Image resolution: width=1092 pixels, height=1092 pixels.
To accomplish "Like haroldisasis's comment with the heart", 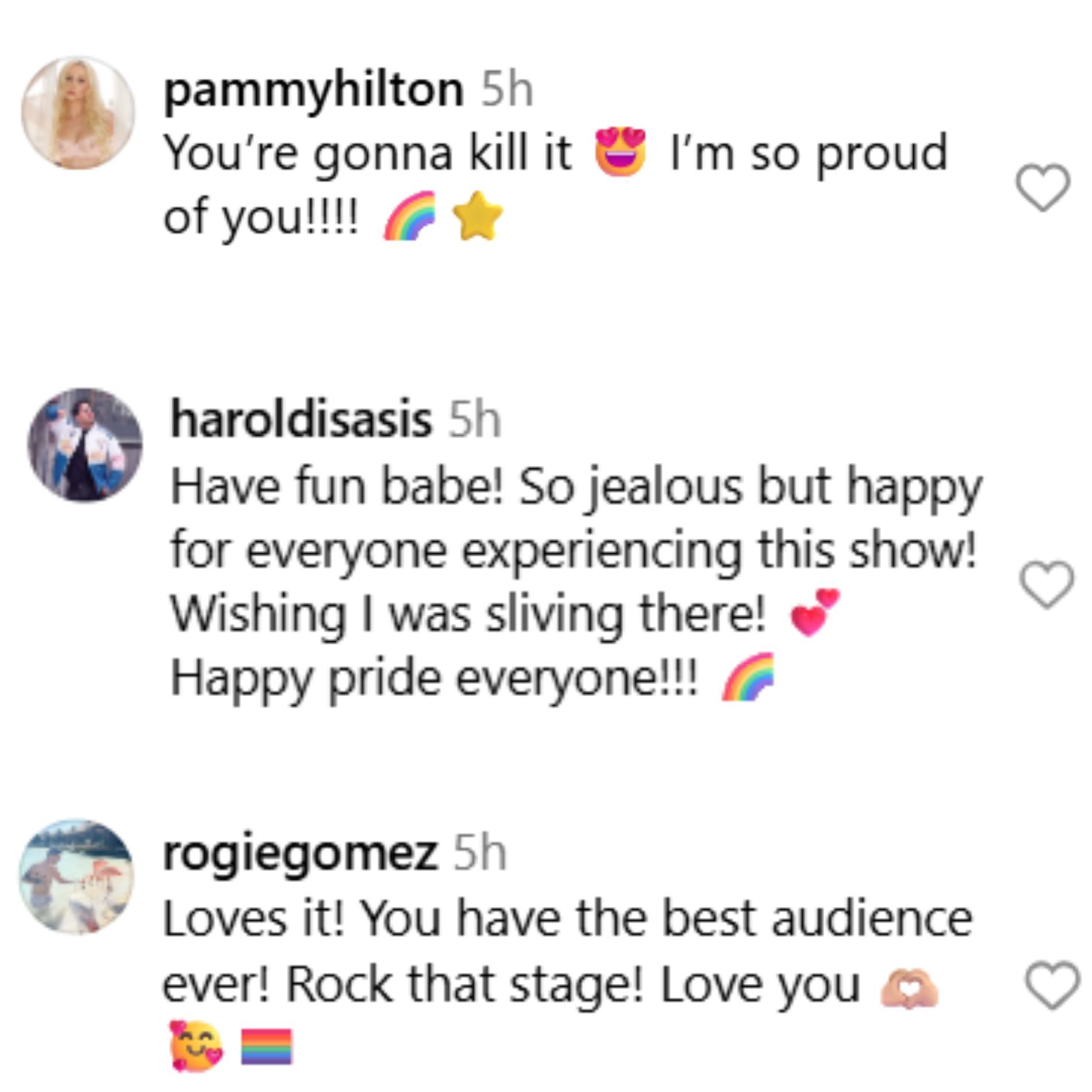I will coord(1046,584).
